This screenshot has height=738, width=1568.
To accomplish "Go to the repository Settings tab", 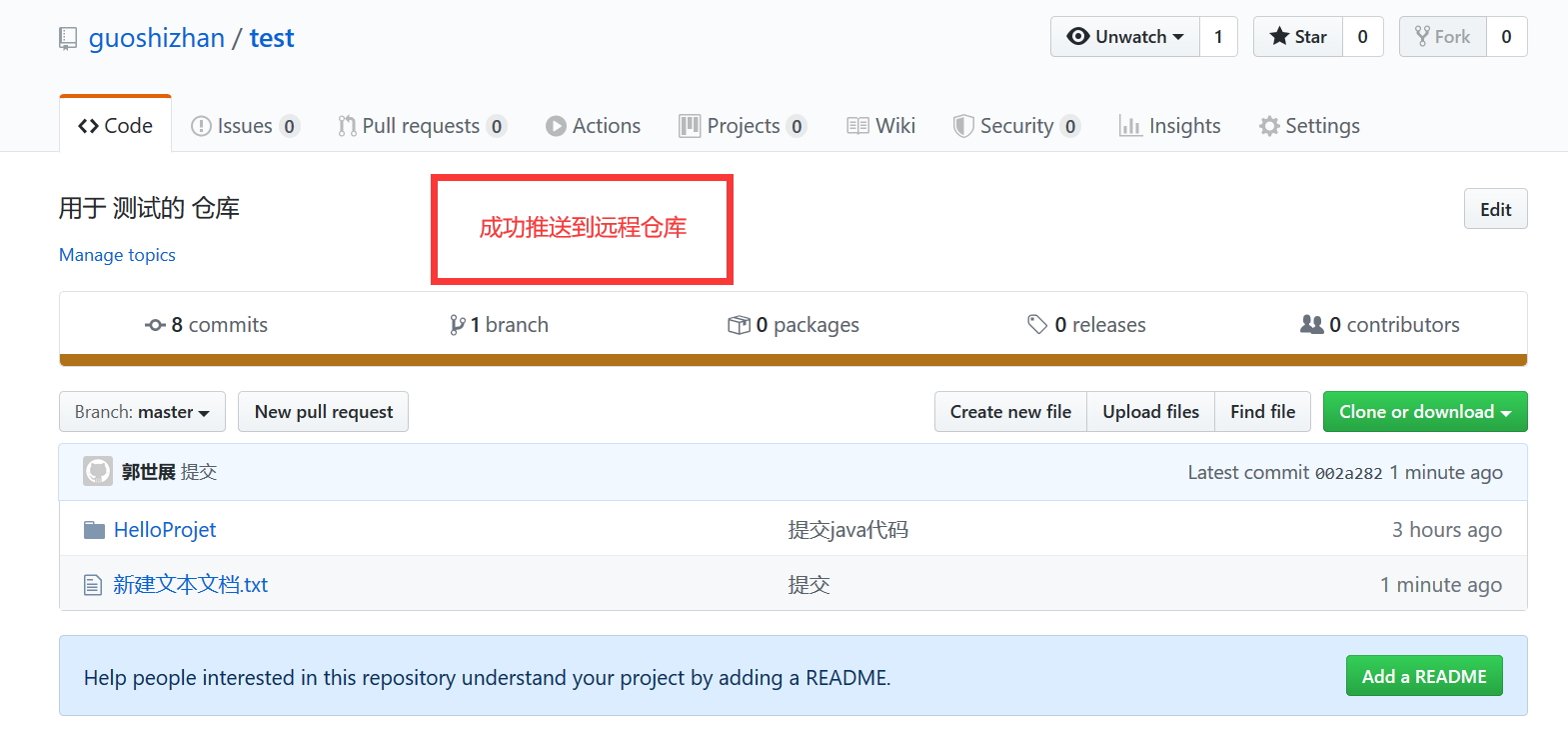I will pyautogui.click(x=1309, y=126).
